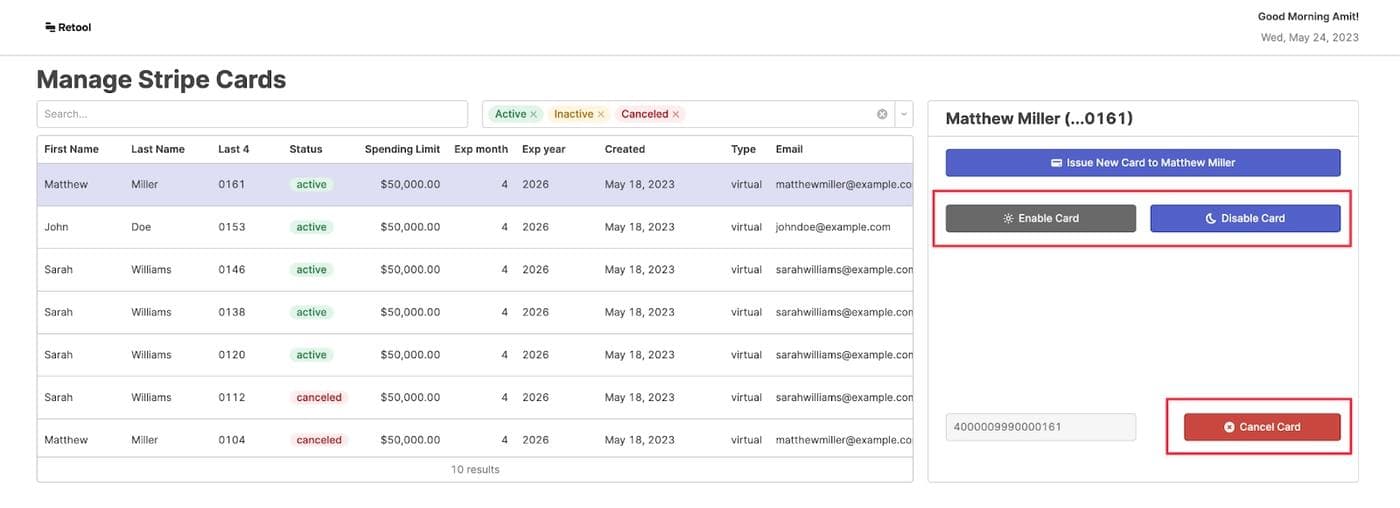
Task: Clear all status filters with the circled x icon
Action: (882, 114)
